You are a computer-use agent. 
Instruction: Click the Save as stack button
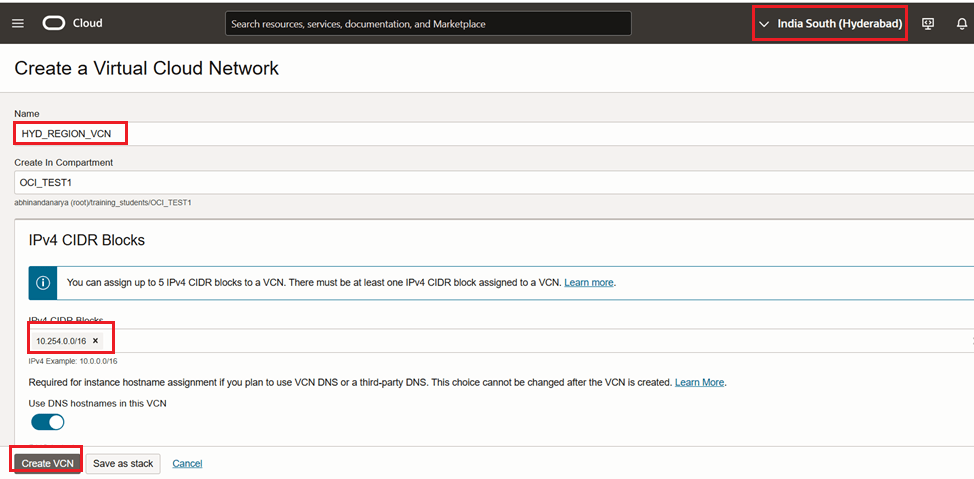tap(123, 463)
